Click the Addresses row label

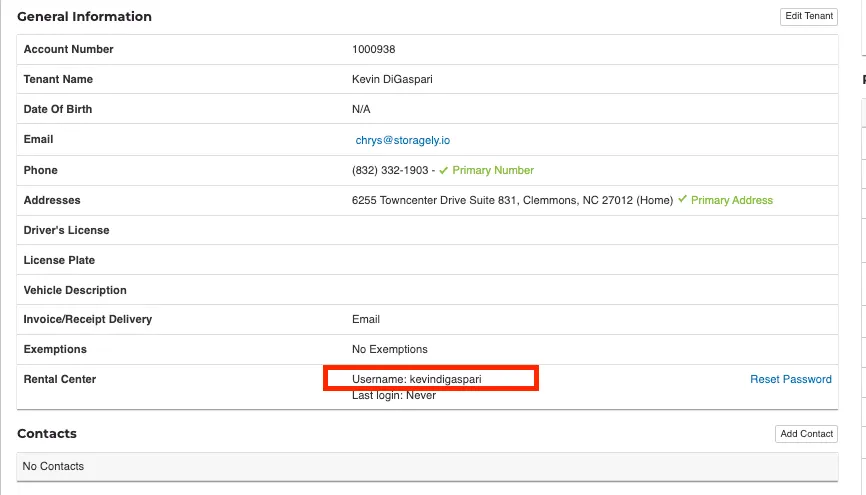52,200
